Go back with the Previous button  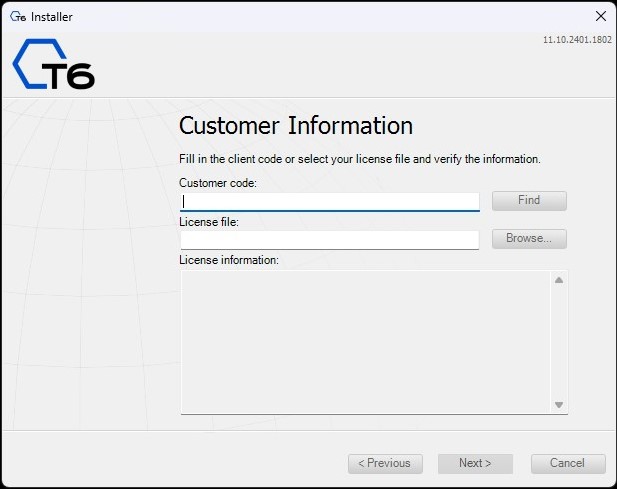[385, 463]
